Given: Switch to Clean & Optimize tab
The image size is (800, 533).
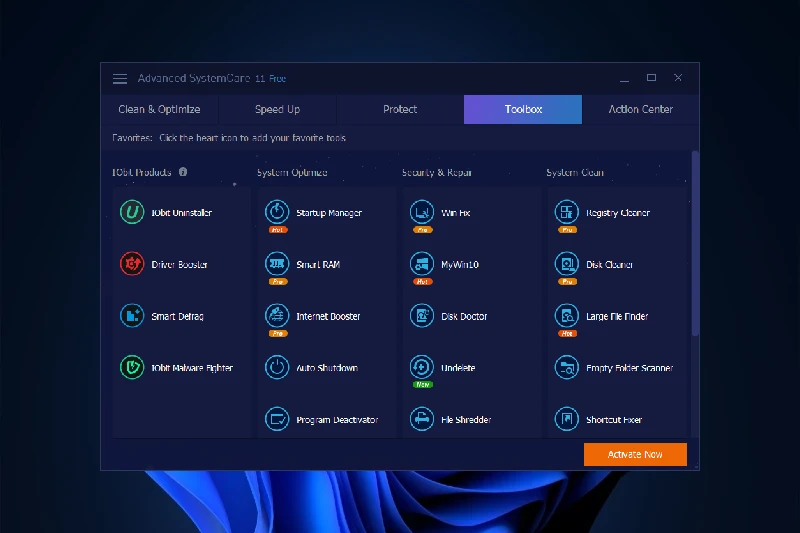Looking at the screenshot, I should coord(159,109).
